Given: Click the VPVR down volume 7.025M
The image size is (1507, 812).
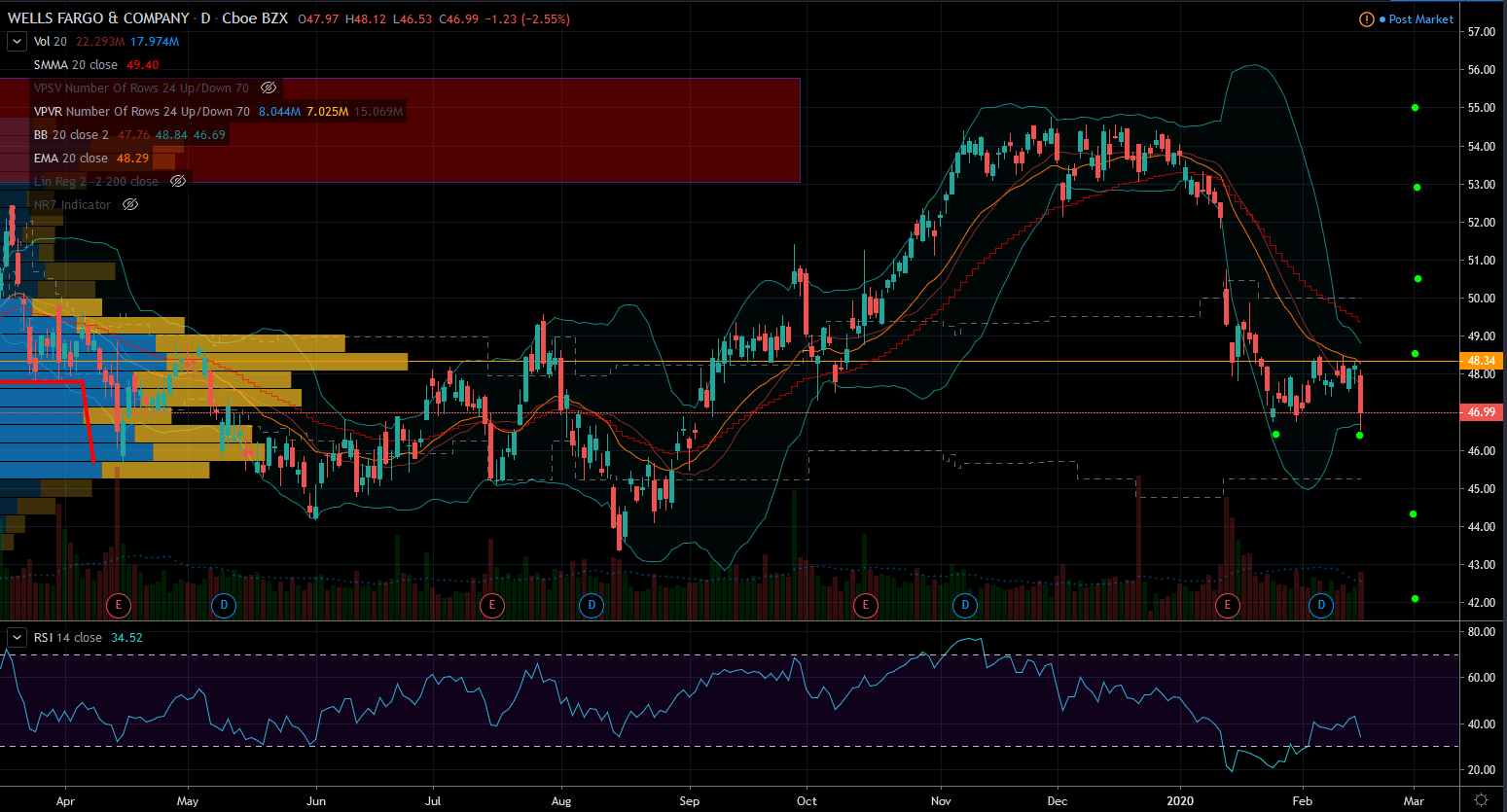Looking at the screenshot, I should pyautogui.click(x=327, y=112).
